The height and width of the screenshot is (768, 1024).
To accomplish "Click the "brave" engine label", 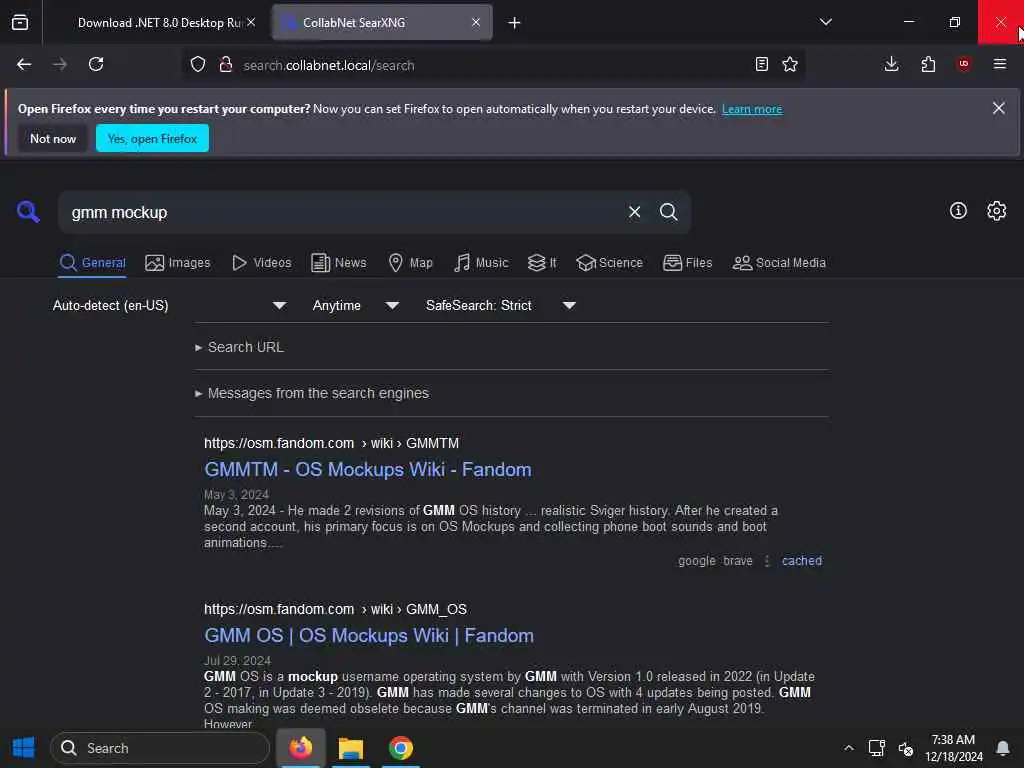I will pyautogui.click(x=738, y=560).
